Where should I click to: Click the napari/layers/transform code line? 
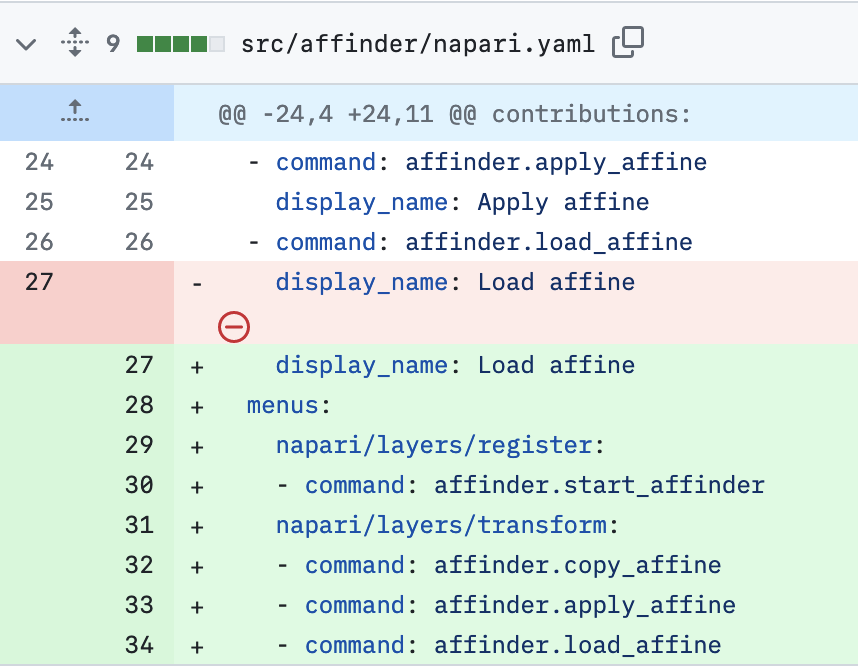(x=447, y=525)
